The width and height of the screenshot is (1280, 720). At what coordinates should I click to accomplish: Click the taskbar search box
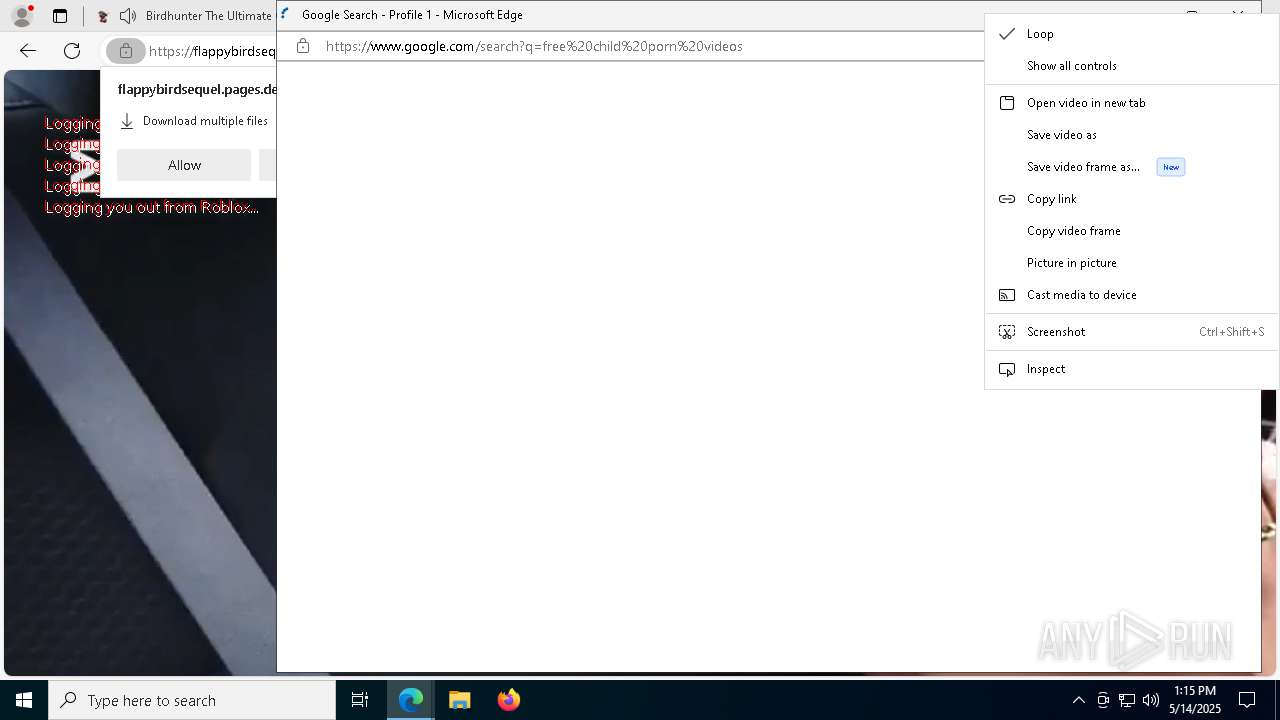[192, 700]
